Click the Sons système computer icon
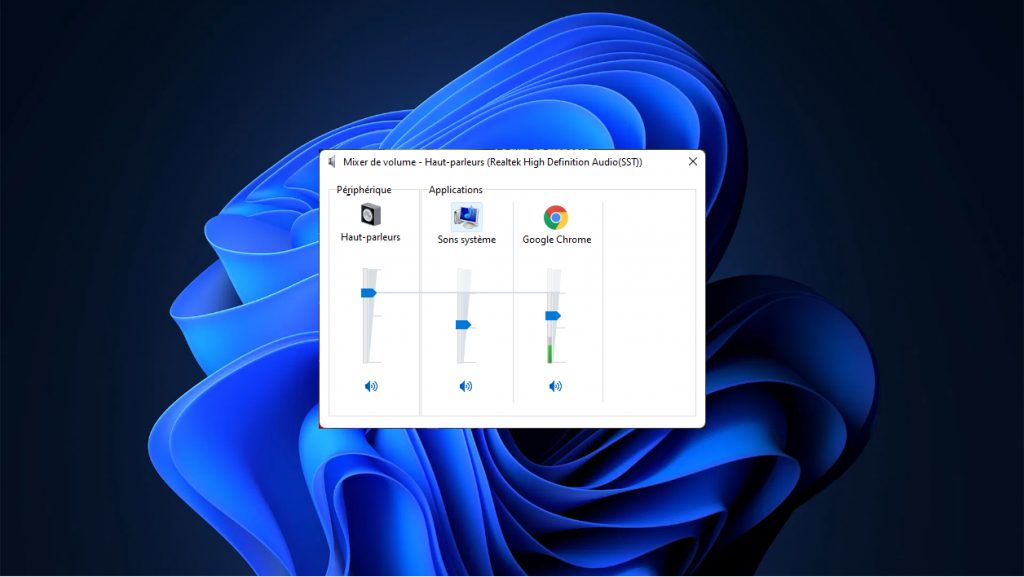Viewport: 1024px width, 577px height. point(466,216)
